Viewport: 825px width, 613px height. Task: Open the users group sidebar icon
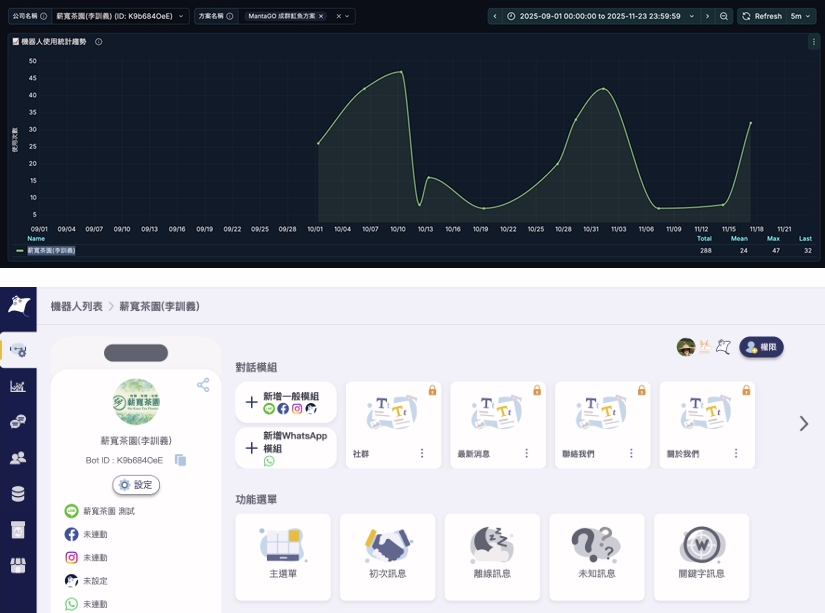click(18, 458)
